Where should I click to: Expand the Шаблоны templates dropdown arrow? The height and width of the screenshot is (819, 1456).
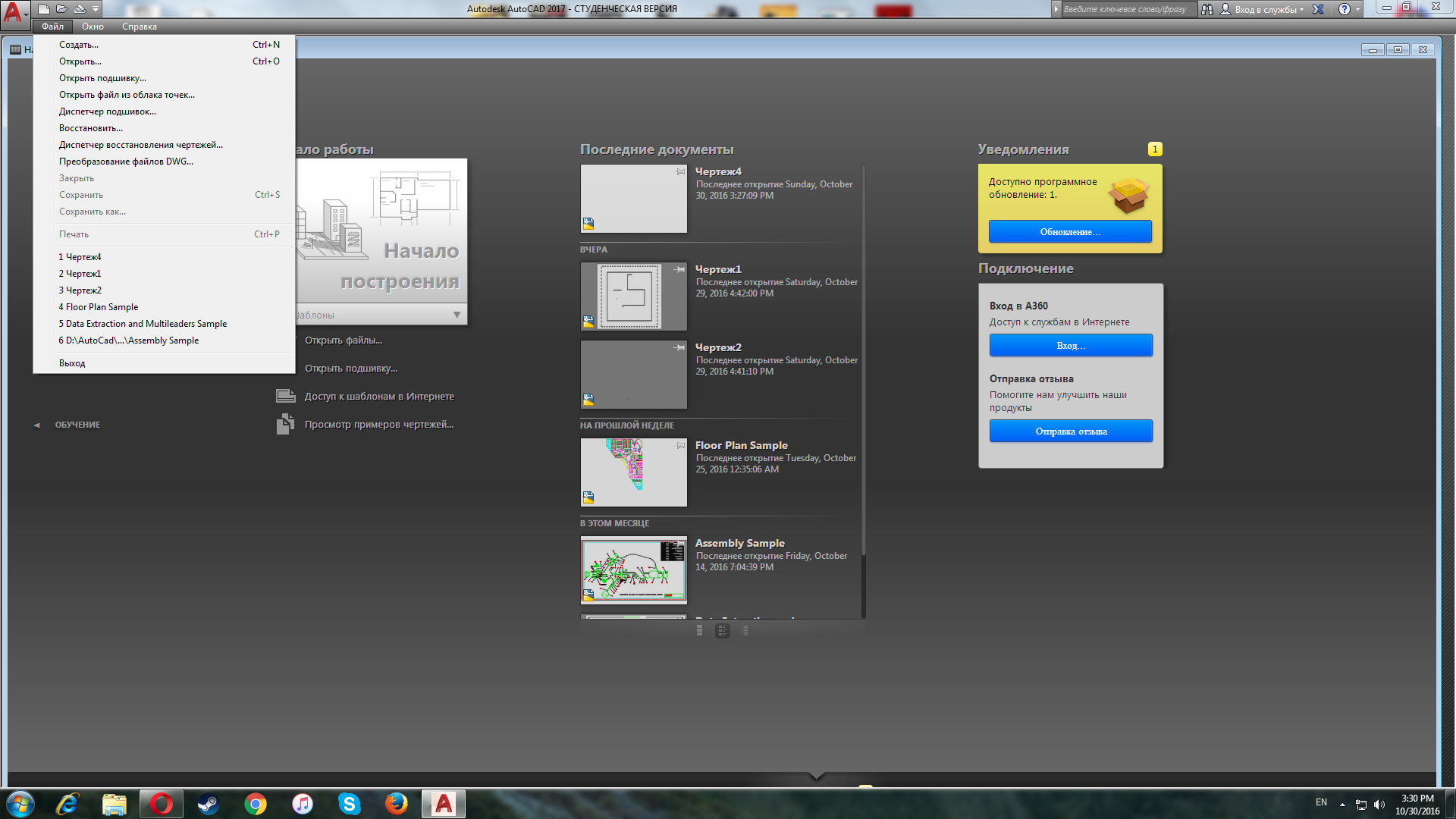(x=457, y=315)
